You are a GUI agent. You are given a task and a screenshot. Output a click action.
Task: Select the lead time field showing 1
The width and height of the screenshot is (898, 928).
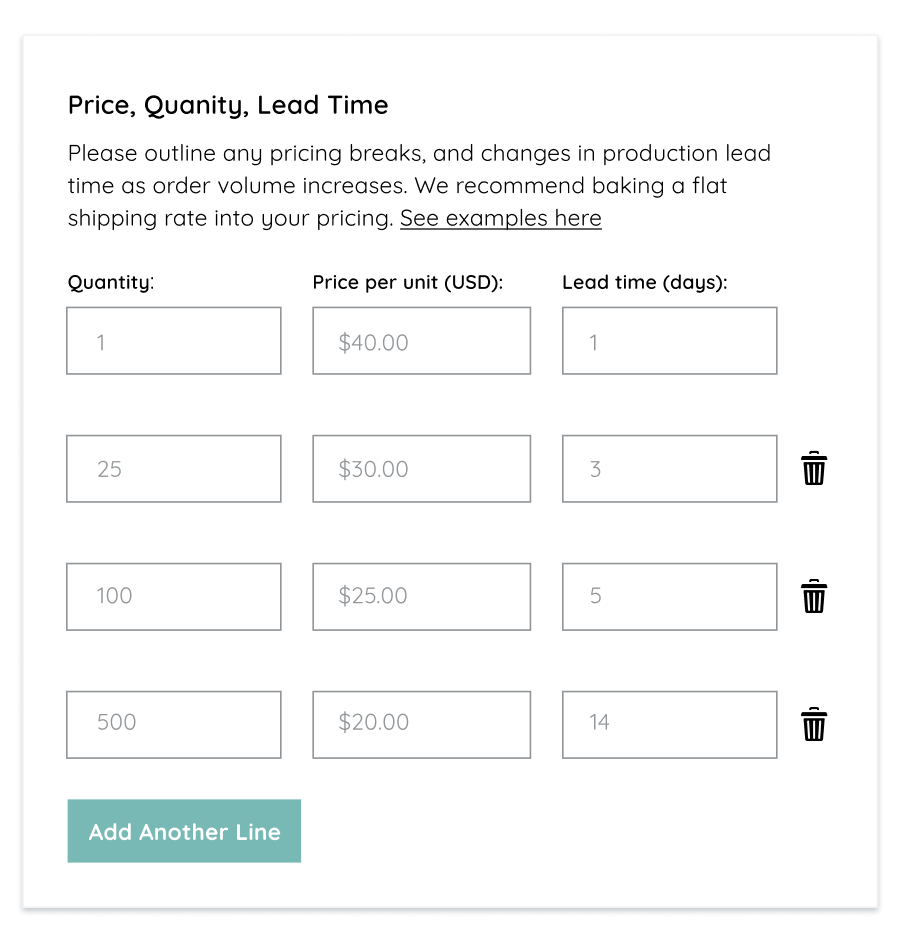coord(669,341)
